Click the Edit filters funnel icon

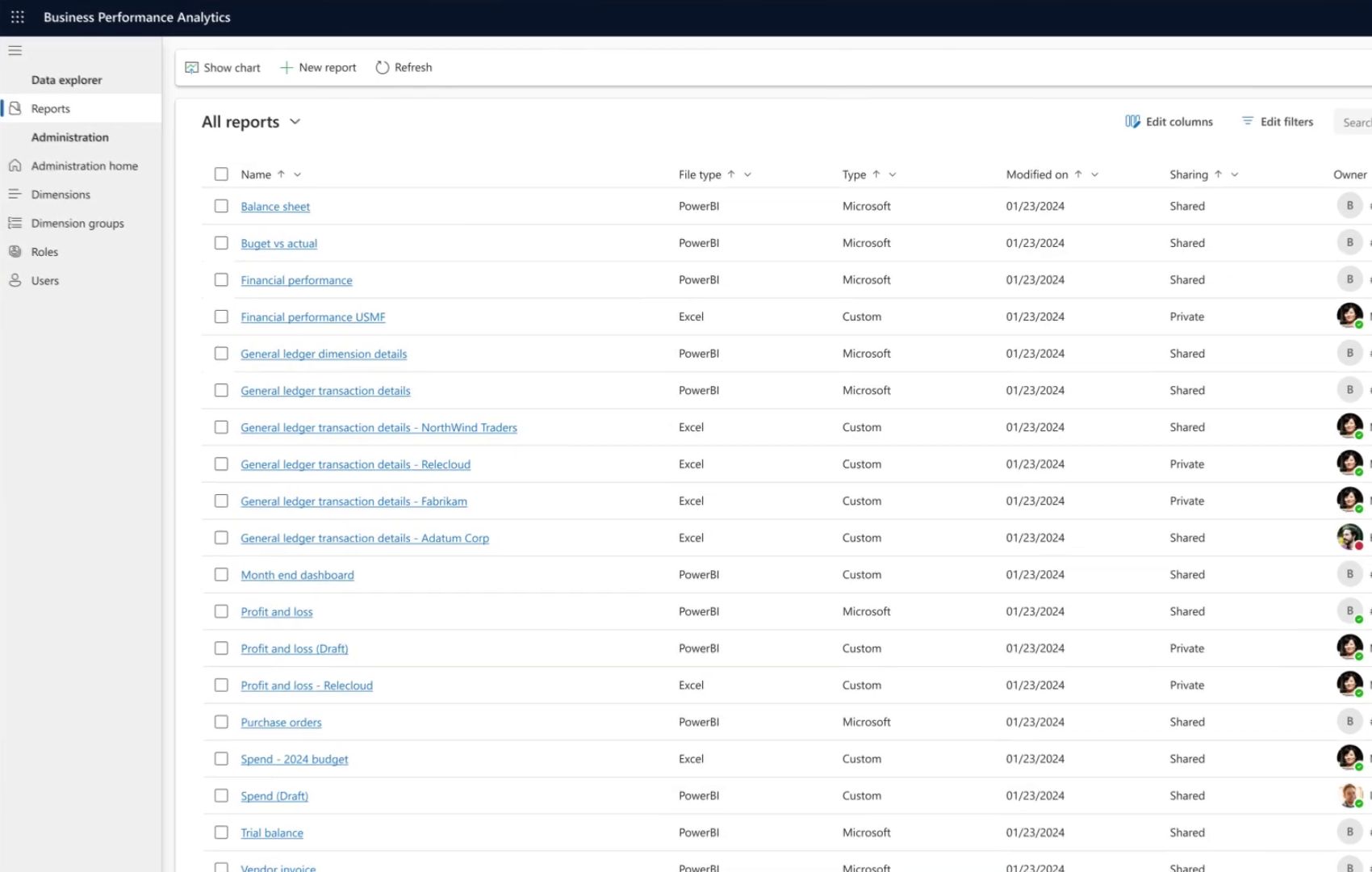click(1248, 121)
